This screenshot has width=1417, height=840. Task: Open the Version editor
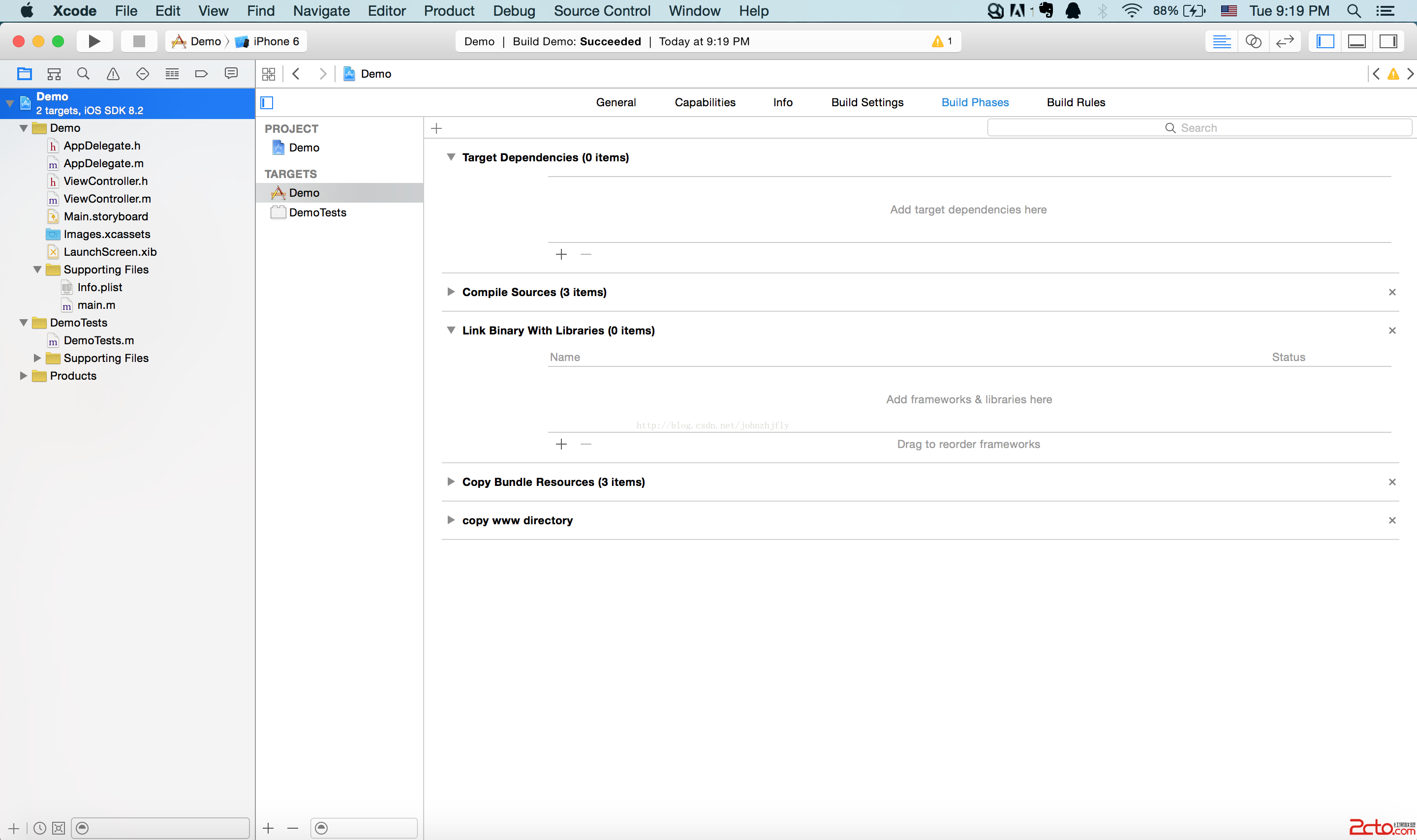tap(1285, 41)
